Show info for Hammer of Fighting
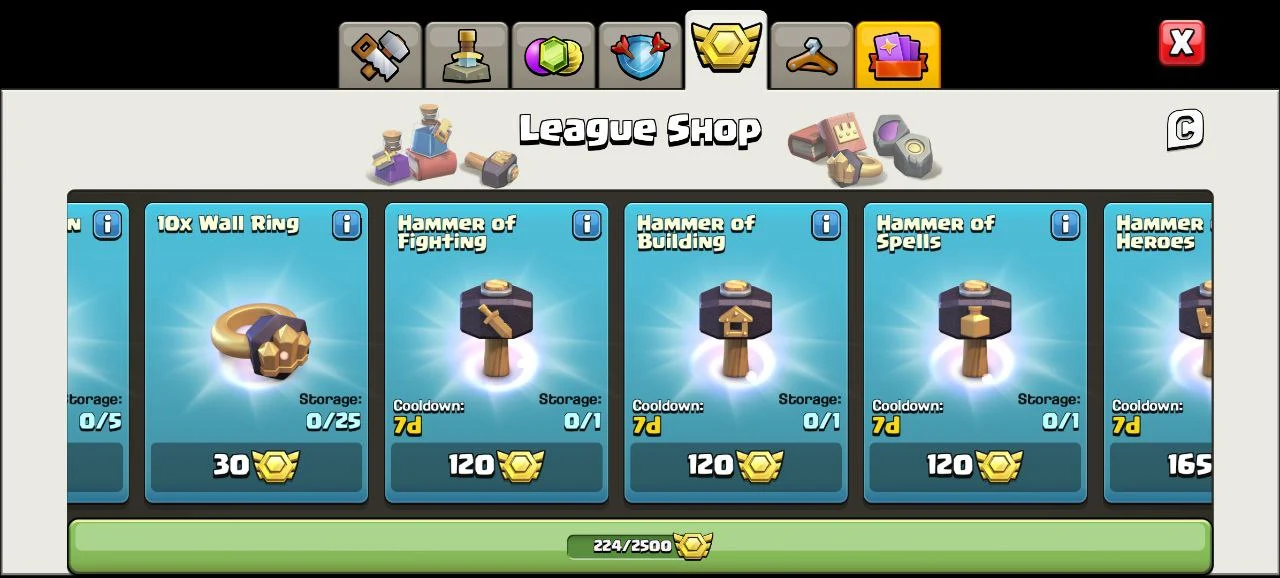Screen dimensions: 1280x578 point(587,224)
